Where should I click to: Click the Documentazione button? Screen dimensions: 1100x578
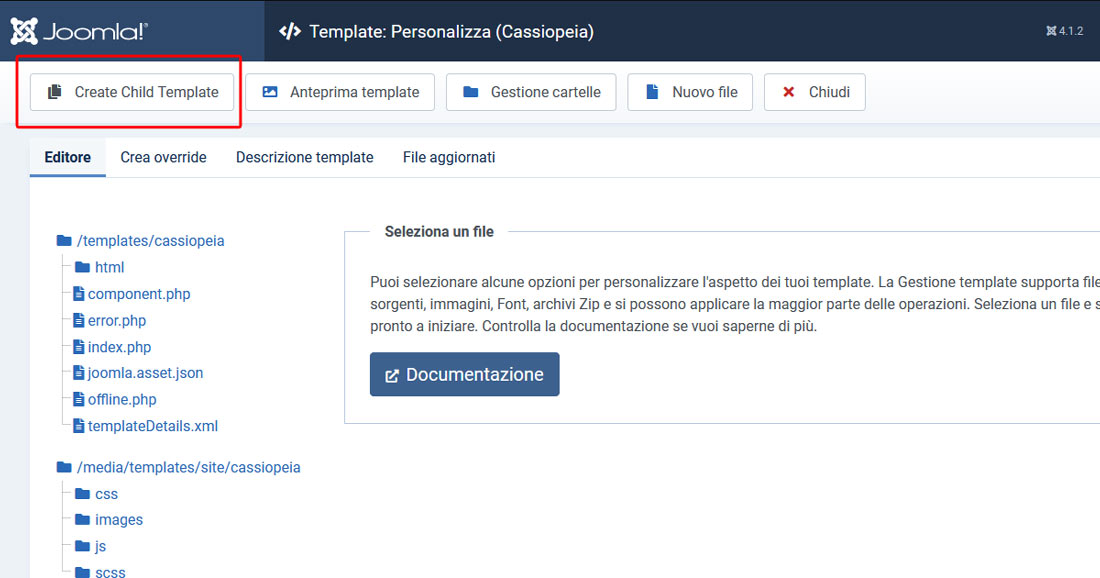(x=464, y=374)
